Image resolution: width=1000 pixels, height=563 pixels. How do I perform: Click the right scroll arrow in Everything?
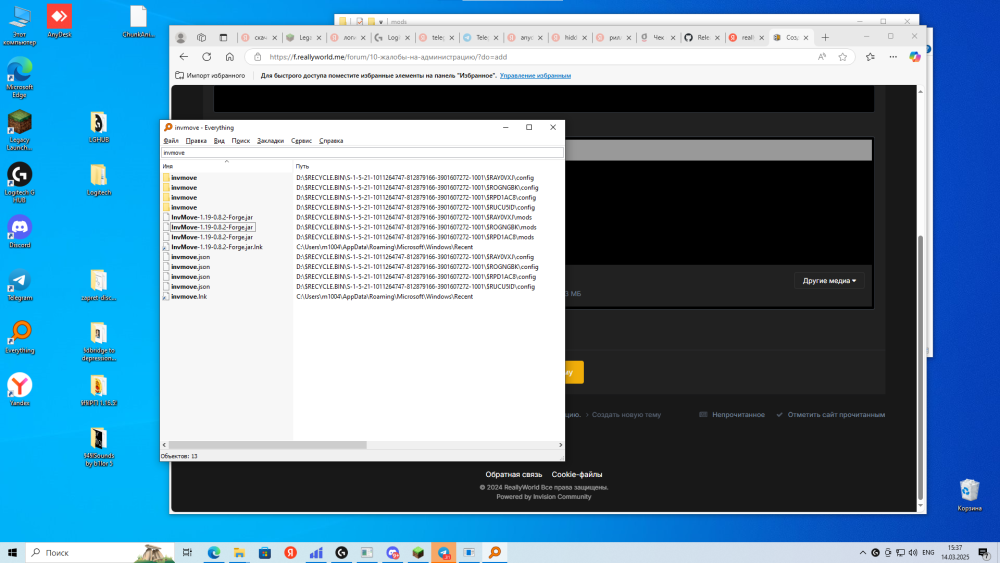point(561,444)
